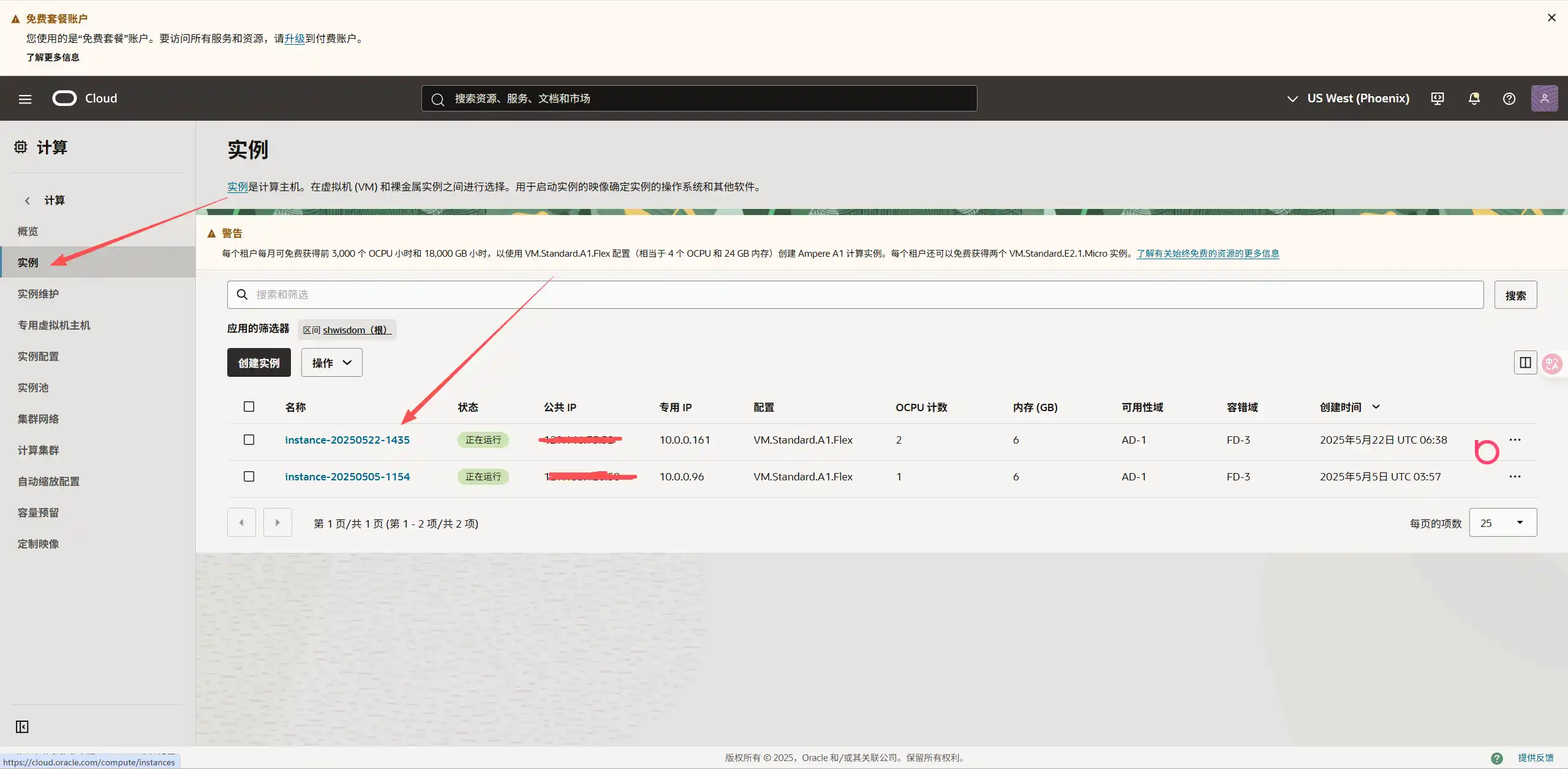The height and width of the screenshot is (769, 1568).
Task: Open actions menu for instance-20250505-1154
Action: [1515, 477]
